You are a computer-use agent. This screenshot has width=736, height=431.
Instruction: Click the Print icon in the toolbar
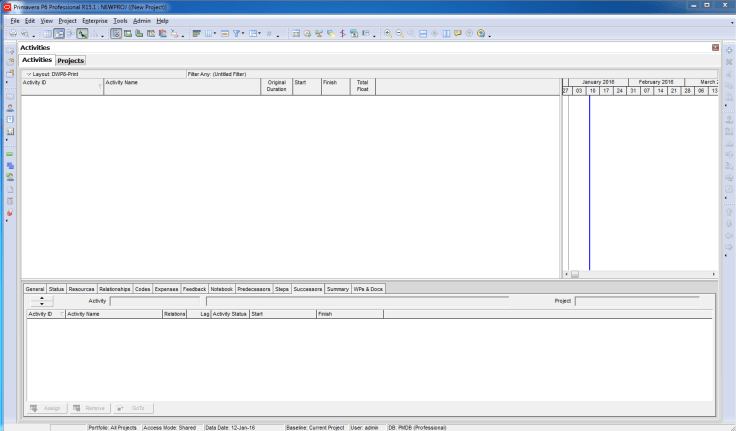(12, 33)
